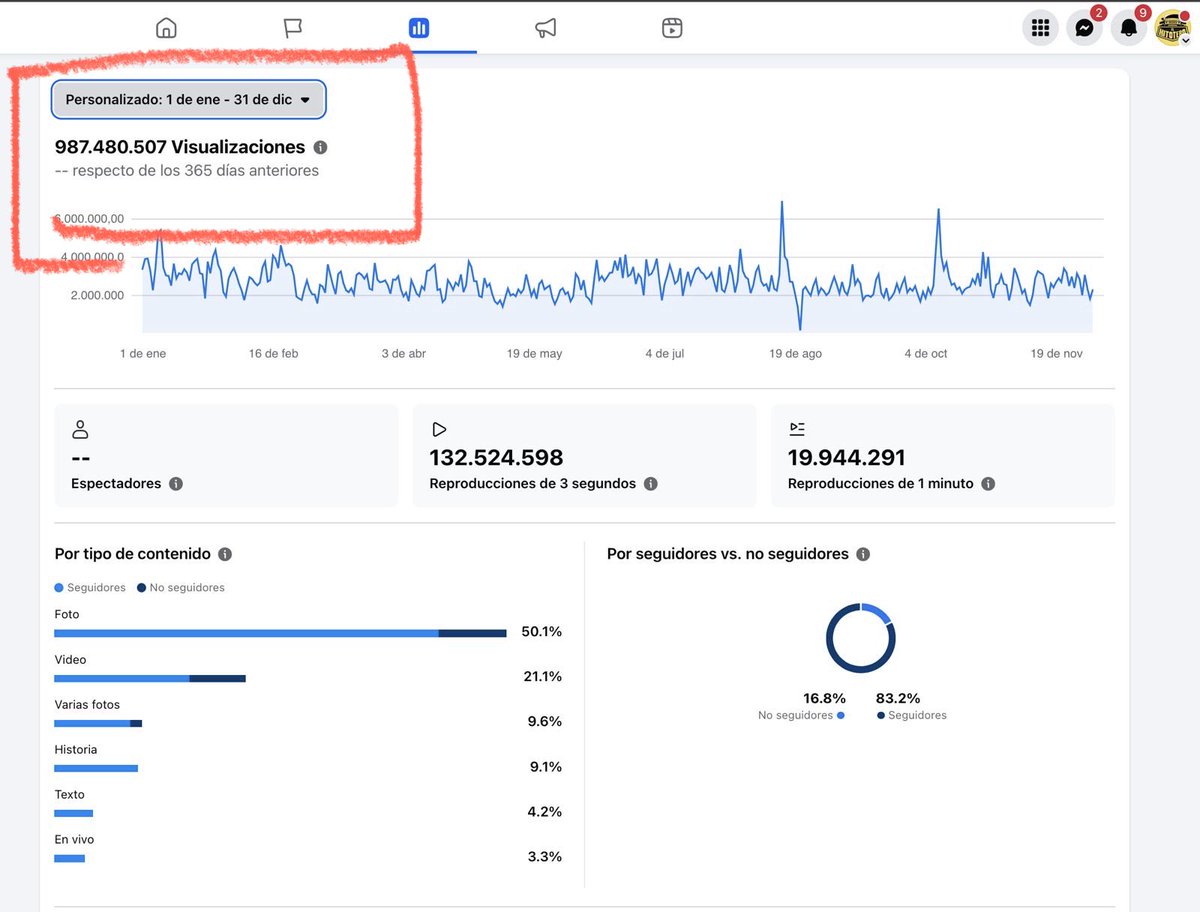1200x912 pixels.
Task: Toggle No seguidores legend in content type chart
Action: pos(181,588)
